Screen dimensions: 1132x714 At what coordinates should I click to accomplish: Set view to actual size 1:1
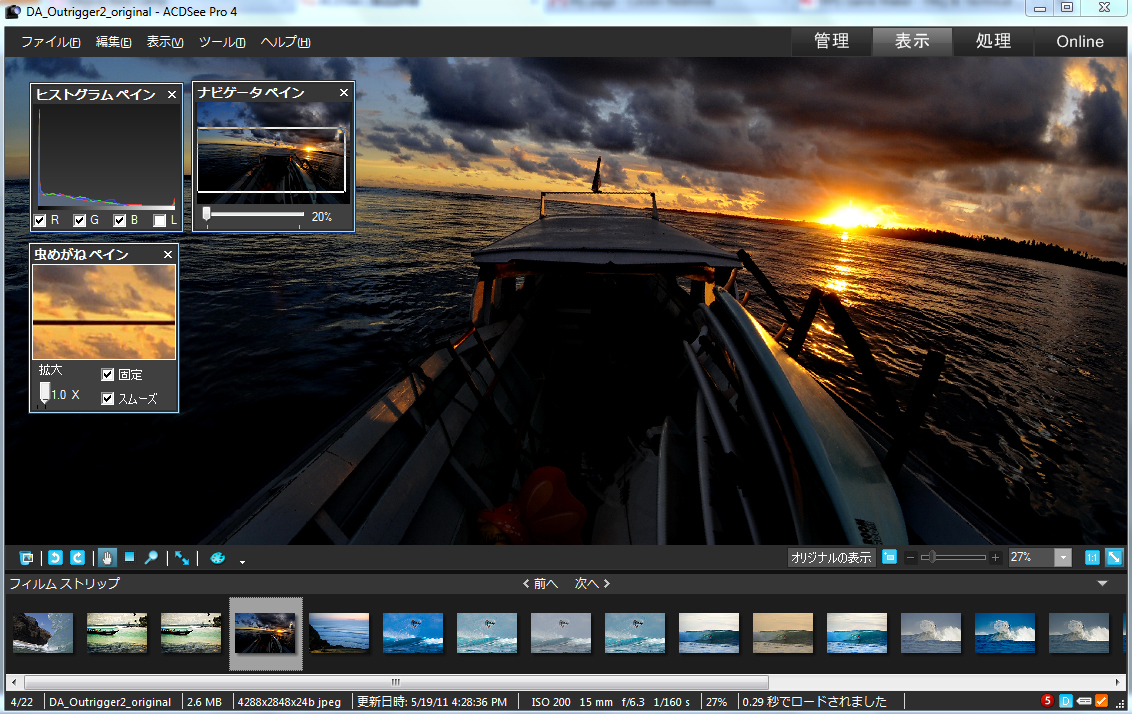(x=1092, y=557)
